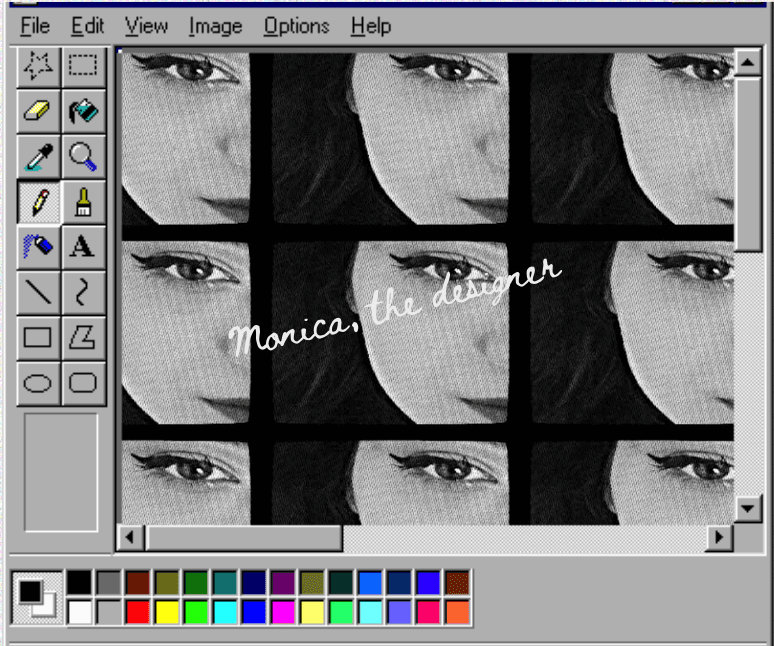Select the Brush tool
The width and height of the screenshot is (774, 646).
(83, 201)
